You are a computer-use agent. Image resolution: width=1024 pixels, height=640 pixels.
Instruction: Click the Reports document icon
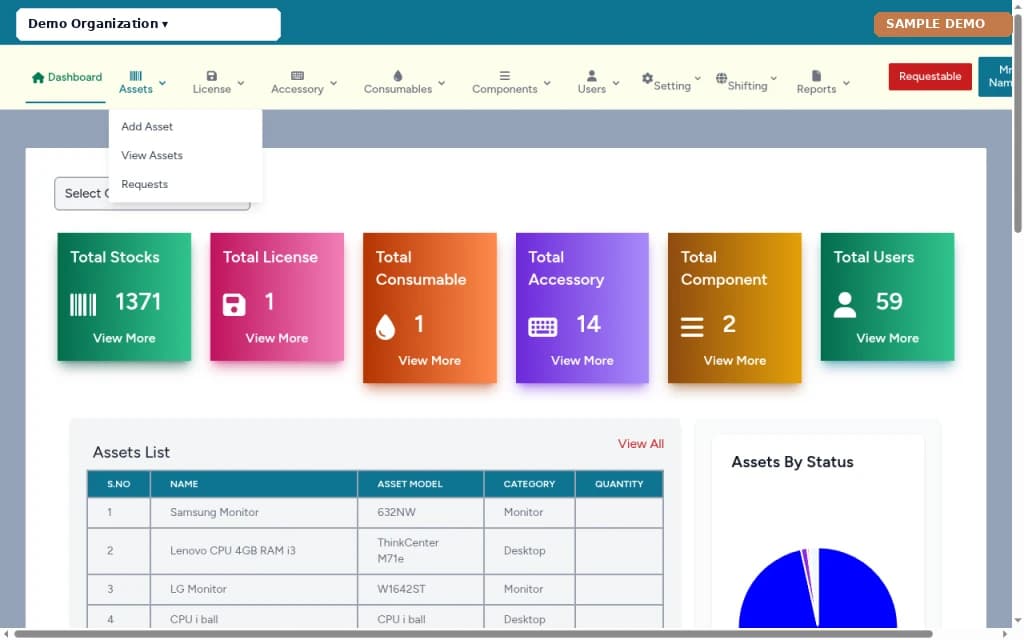click(x=816, y=76)
